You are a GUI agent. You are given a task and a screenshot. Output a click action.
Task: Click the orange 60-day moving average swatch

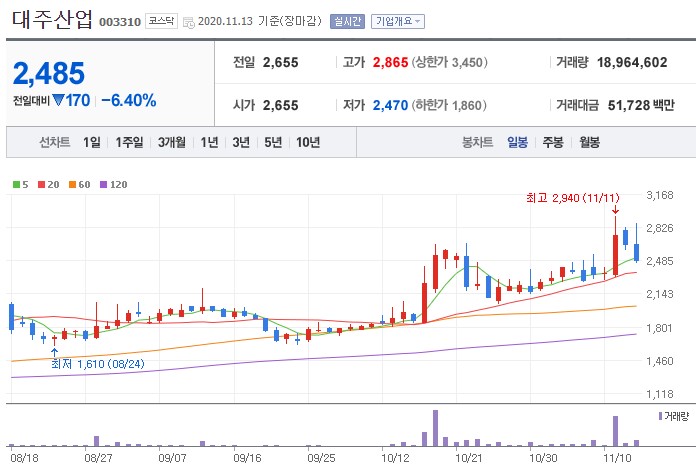72,185
